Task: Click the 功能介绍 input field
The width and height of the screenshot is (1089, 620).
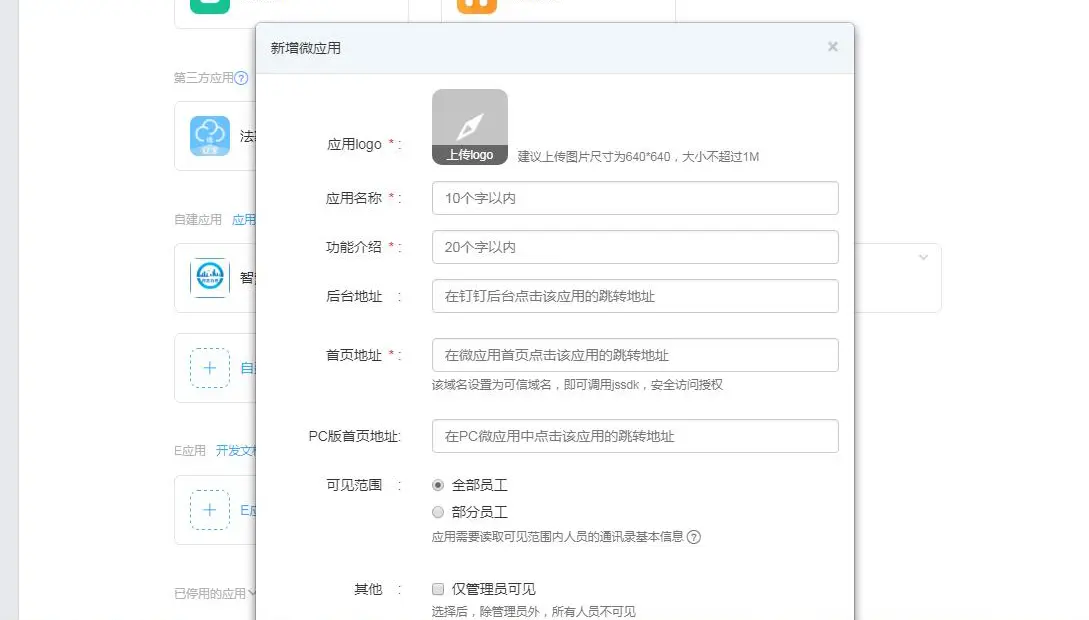Action: (x=634, y=247)
